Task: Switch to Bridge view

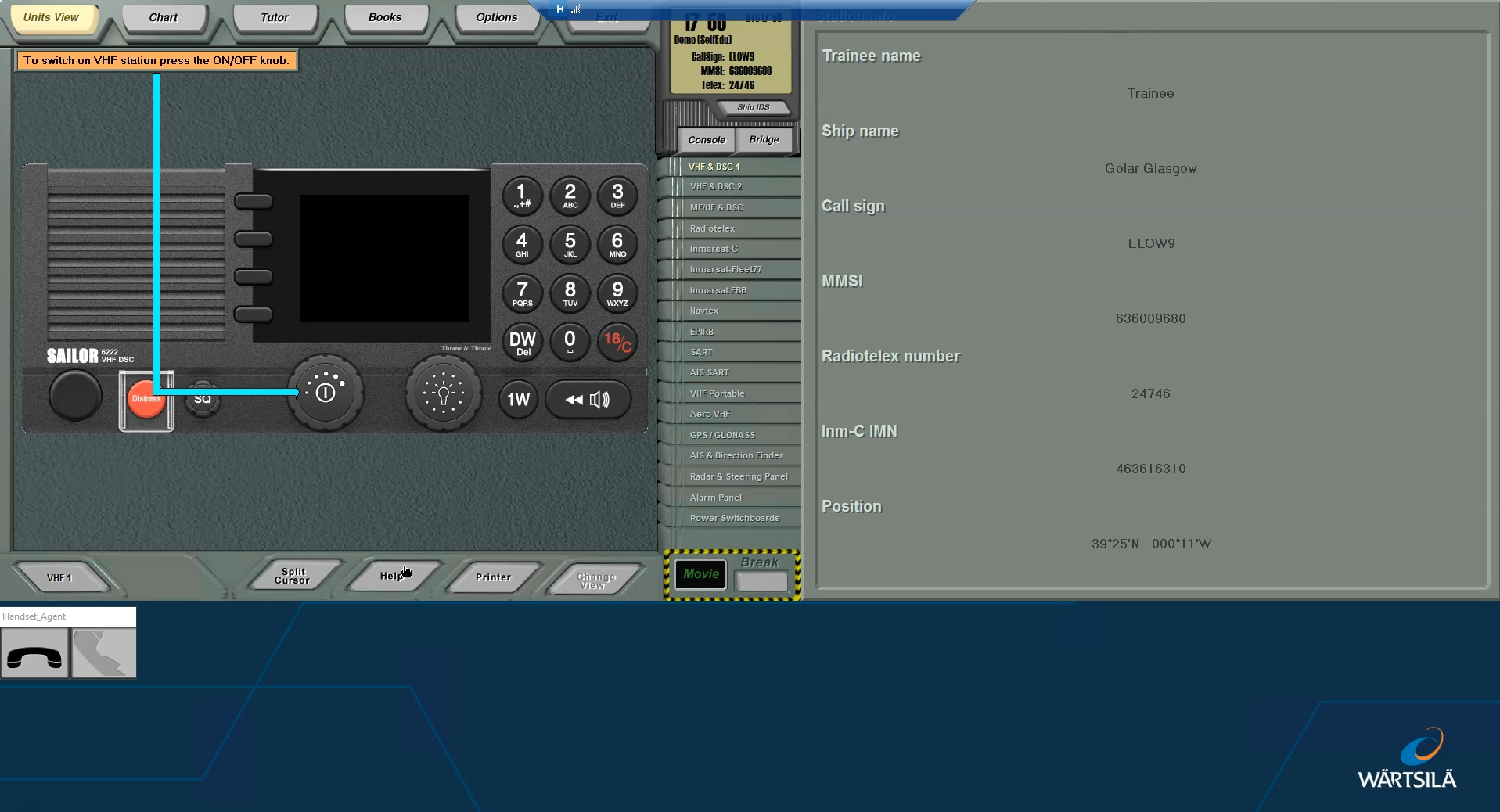Action: click(764, 140)
